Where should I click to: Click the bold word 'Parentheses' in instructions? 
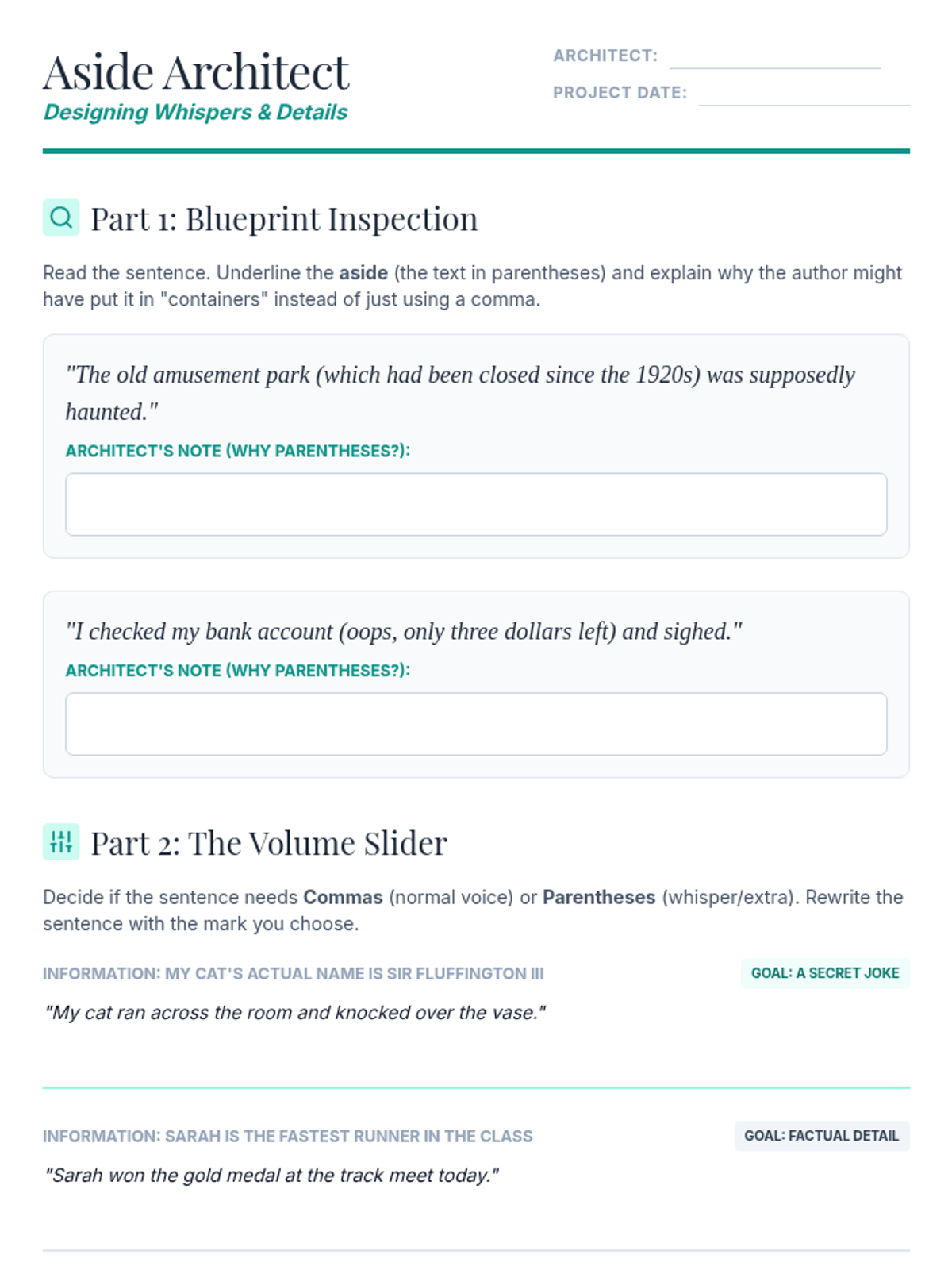[599, 898]
